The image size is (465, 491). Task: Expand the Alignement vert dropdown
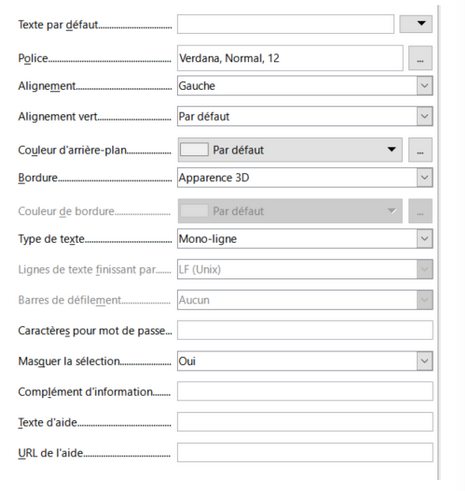click(424, 116)
